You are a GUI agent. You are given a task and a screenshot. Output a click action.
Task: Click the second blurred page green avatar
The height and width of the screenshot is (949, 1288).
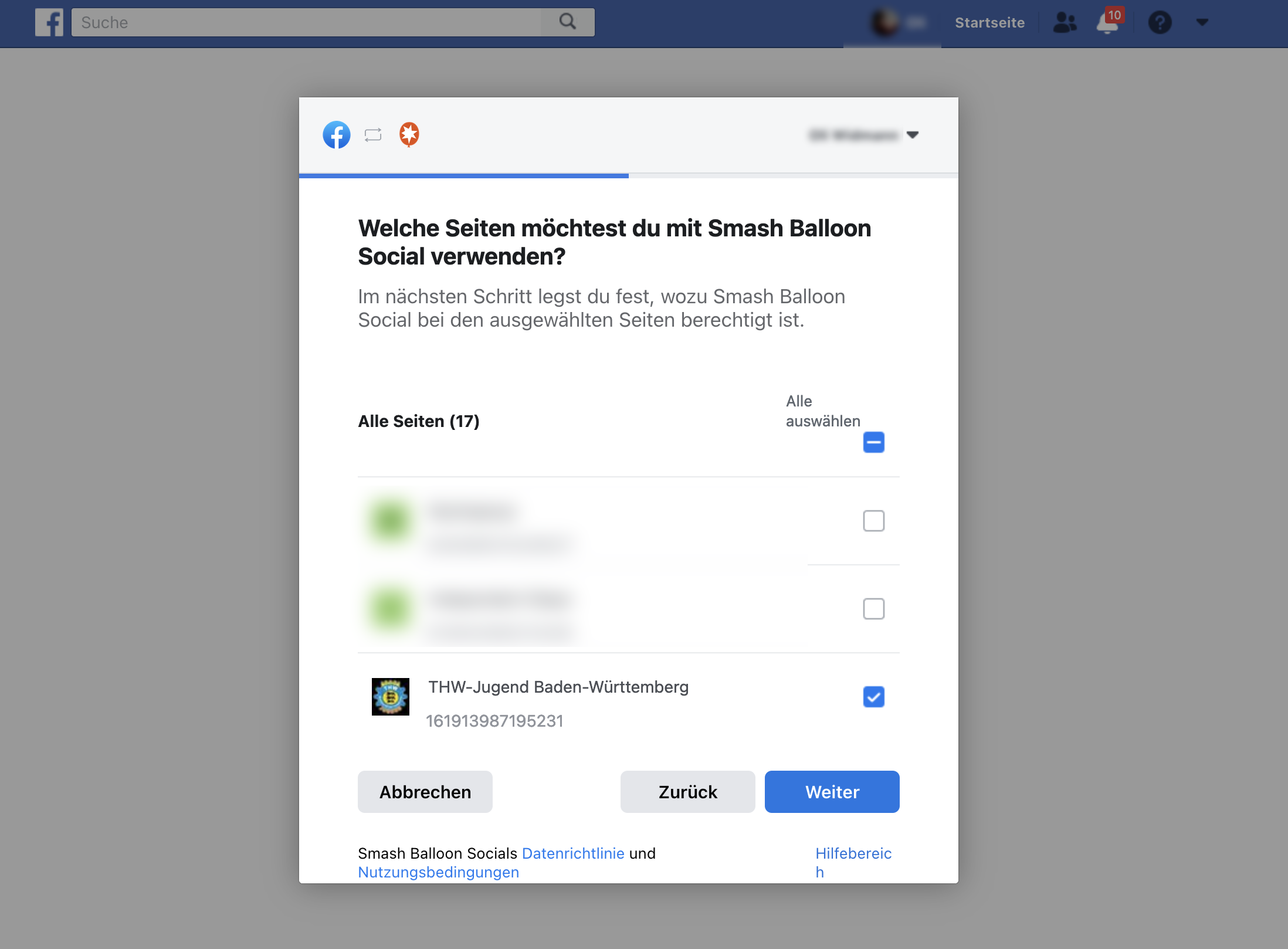(x=391, y=608)
